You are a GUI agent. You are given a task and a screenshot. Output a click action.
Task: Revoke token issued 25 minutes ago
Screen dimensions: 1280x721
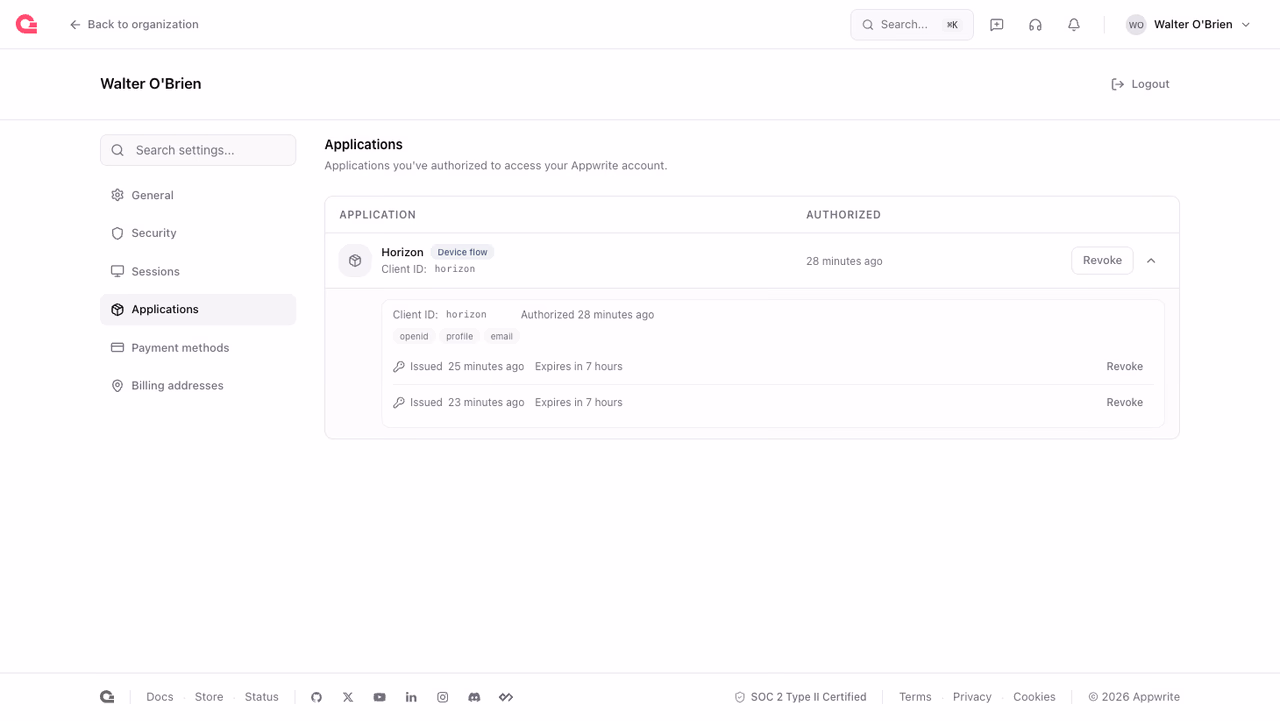point(1124,366)
